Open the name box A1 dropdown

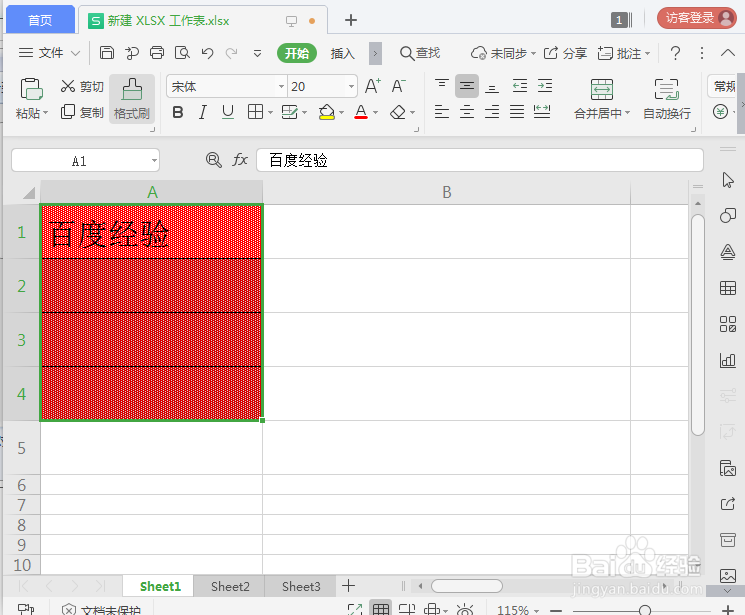pos(154,160)
